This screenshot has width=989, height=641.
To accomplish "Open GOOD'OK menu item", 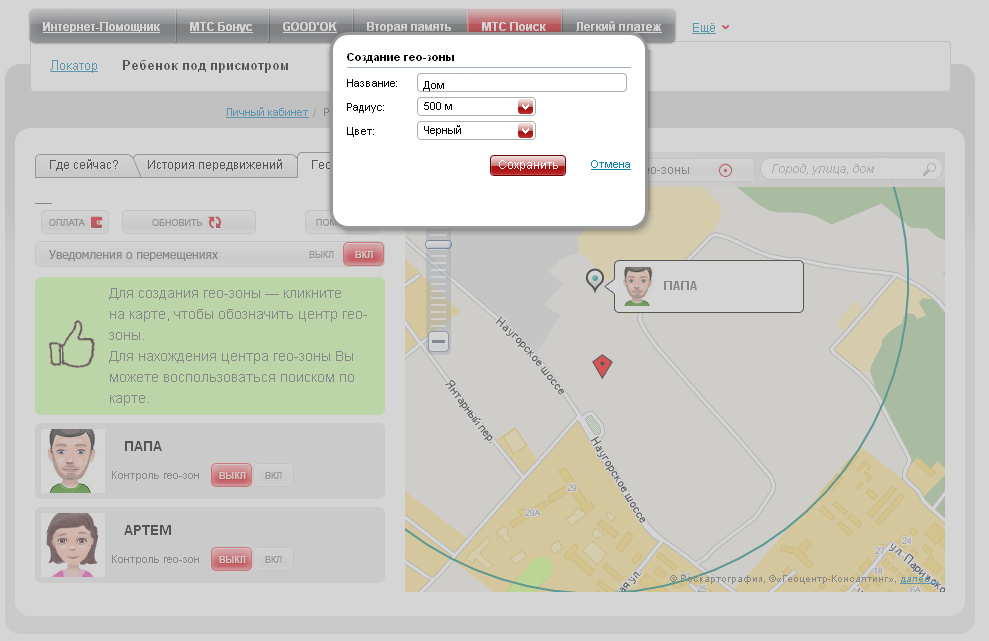I will click(309, 27).
